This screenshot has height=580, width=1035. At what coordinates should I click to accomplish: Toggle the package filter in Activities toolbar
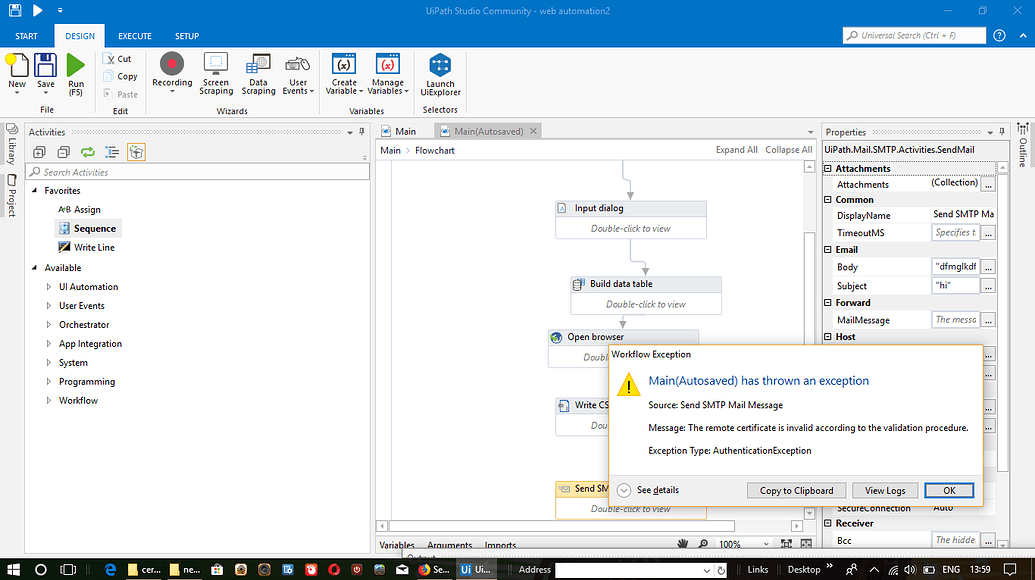tap(137, 151)
